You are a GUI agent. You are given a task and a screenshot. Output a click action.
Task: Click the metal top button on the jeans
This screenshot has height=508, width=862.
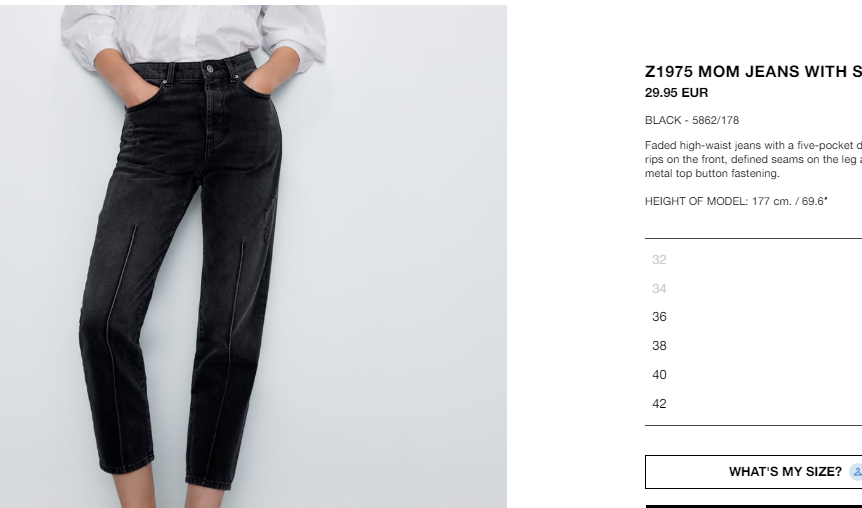[x=209, y=69]
